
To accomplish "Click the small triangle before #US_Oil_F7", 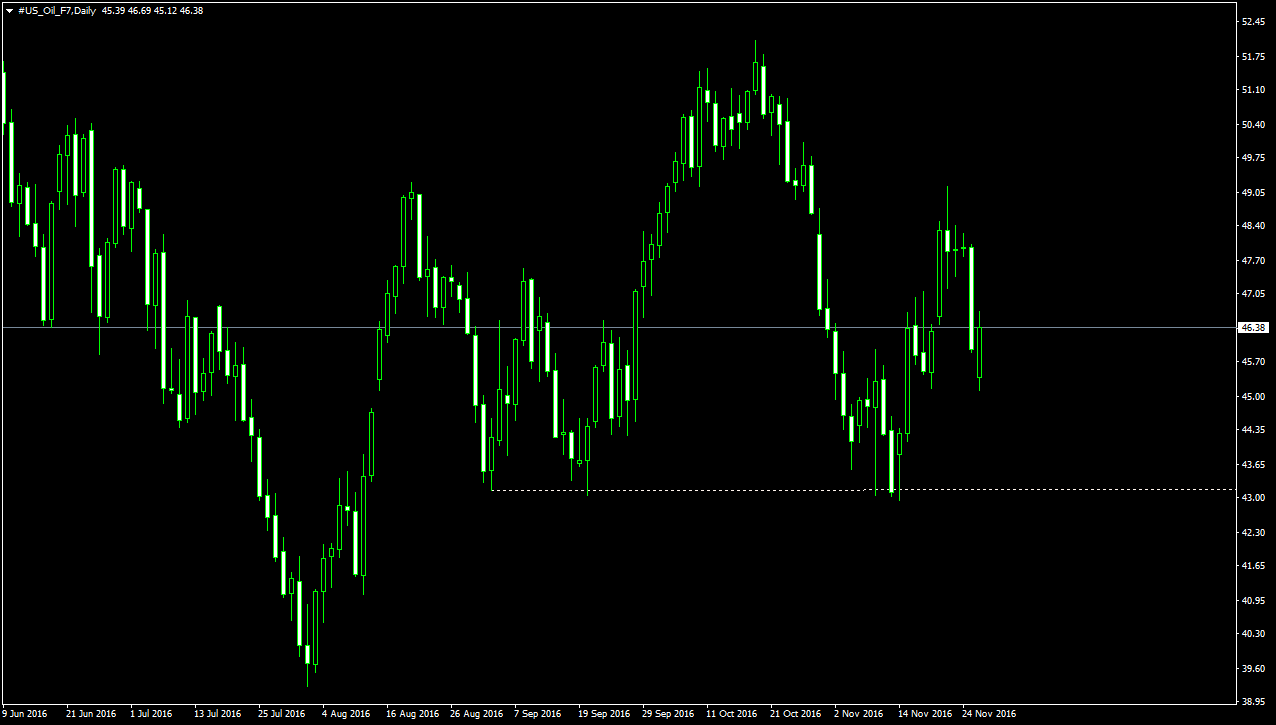I will tap(9, 10).
